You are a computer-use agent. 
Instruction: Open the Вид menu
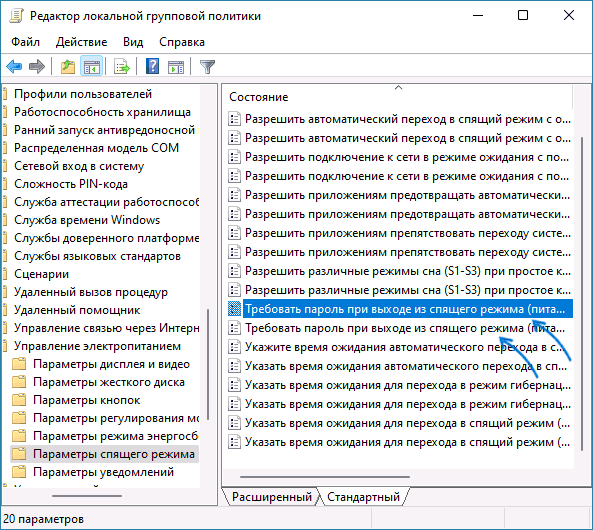[133, 42]
